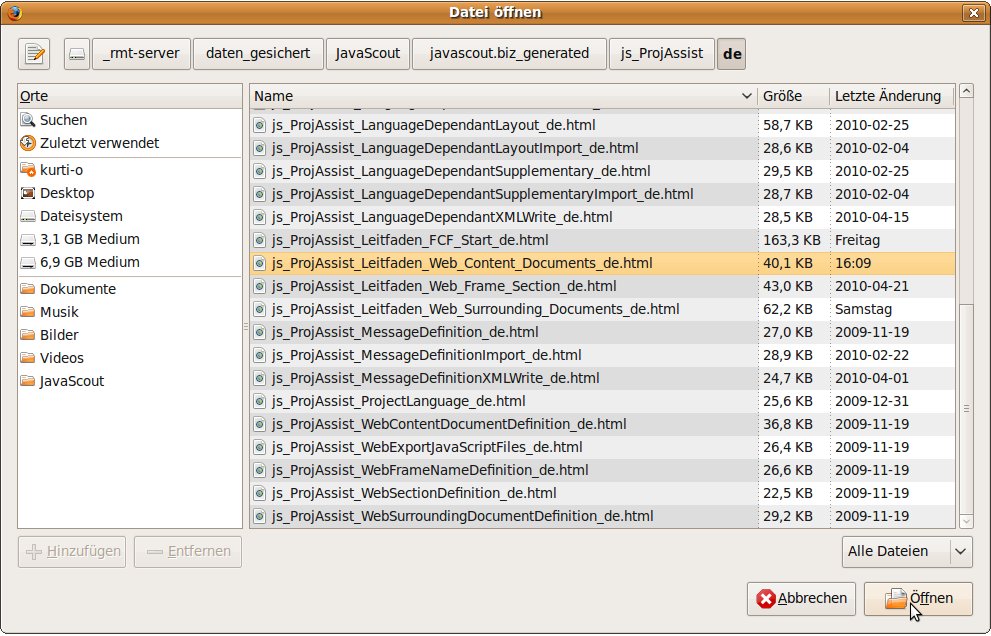Select Desktop in places list

(66, 193)
